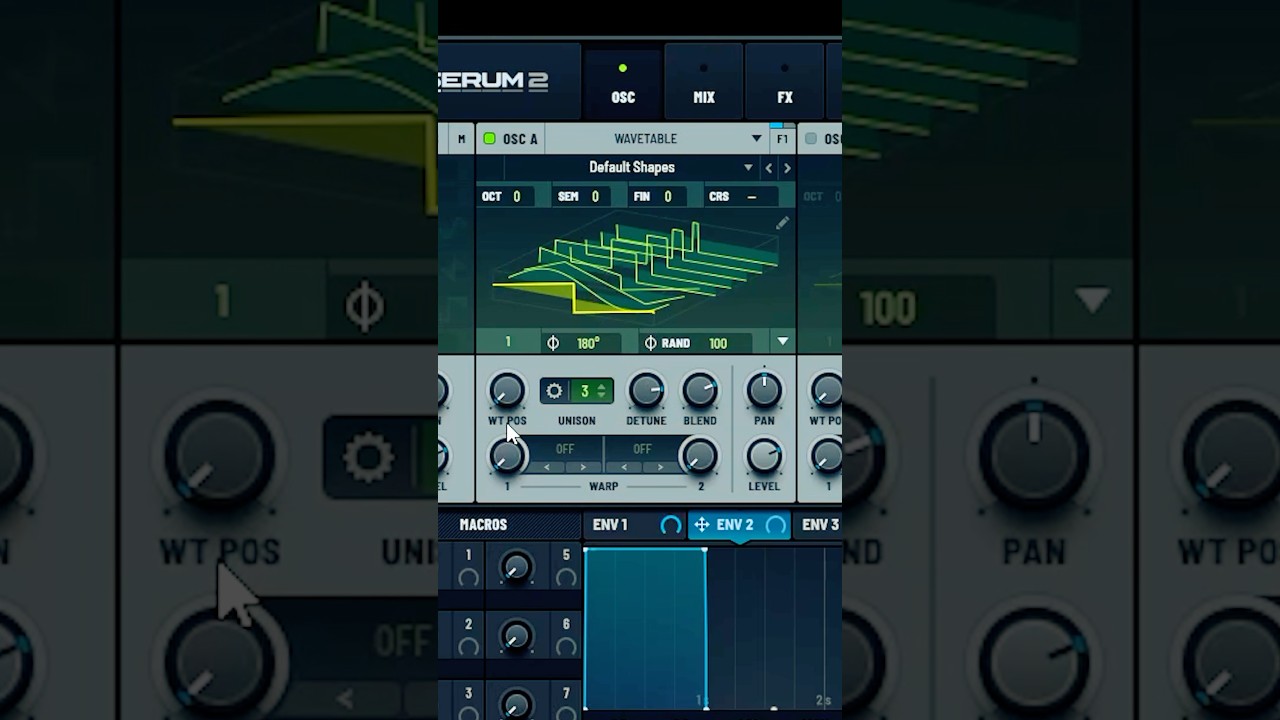This screenshot has width=1280, height=720.
Task: Load previous wavetable with left chevron
Action: coord(768,168)
